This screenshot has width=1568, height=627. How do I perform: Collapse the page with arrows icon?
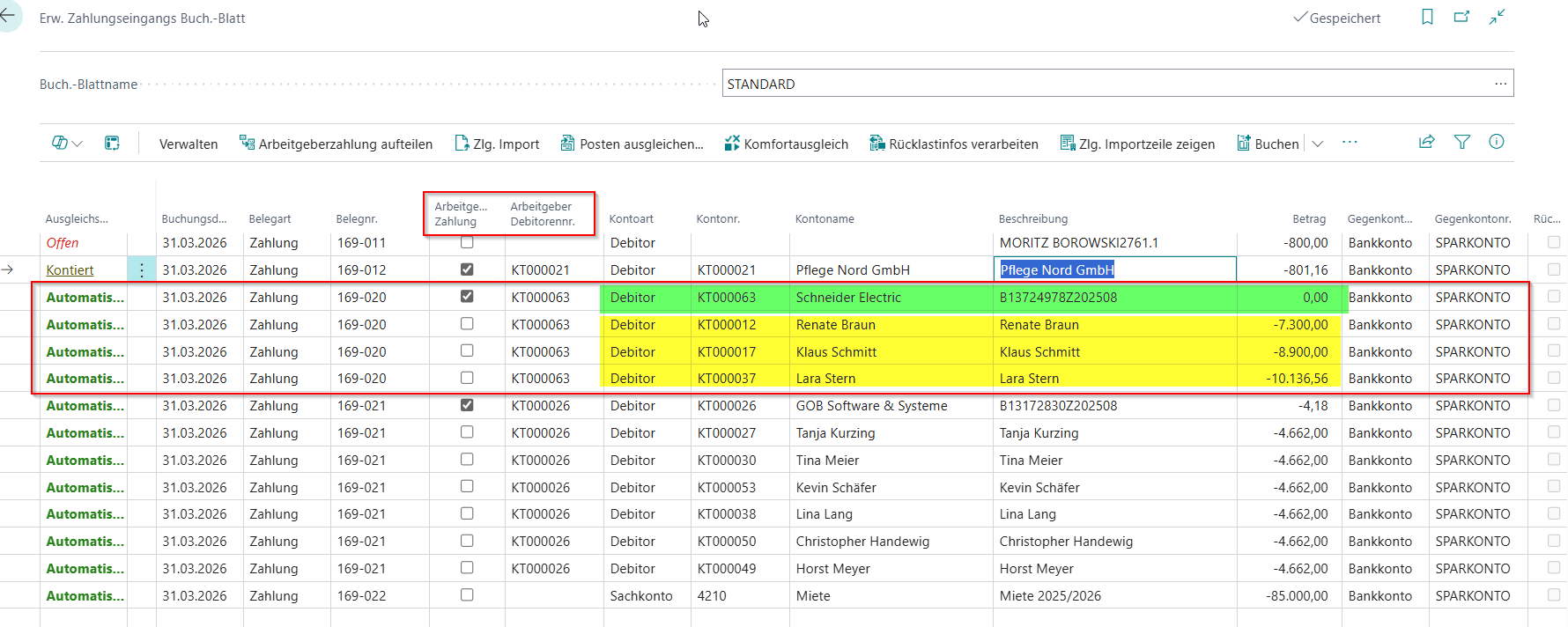(1497, 17)
